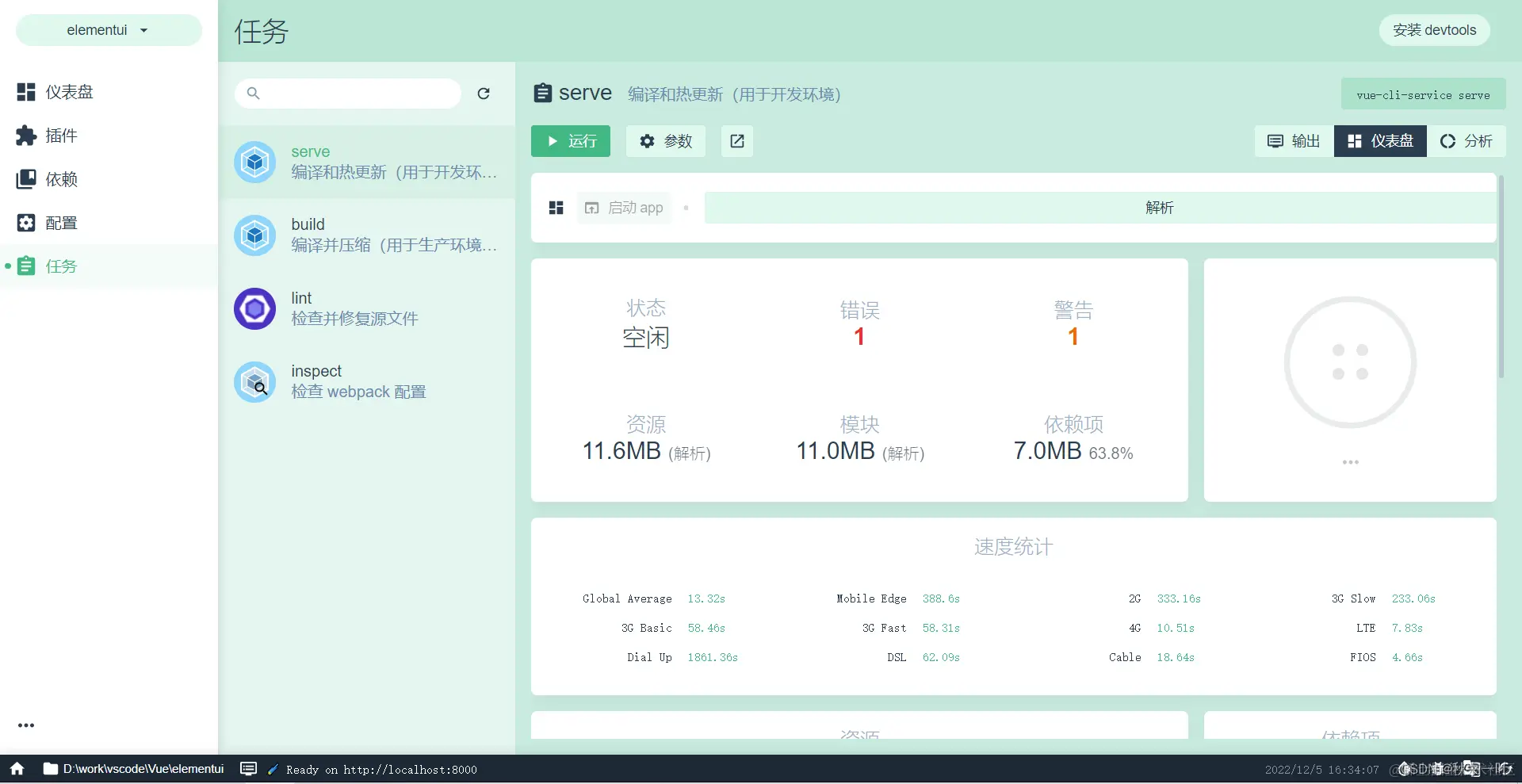This screenshot has height=784, width=1522.
Task: Select 任务 in the left sidebar
Action: [109, 266]
